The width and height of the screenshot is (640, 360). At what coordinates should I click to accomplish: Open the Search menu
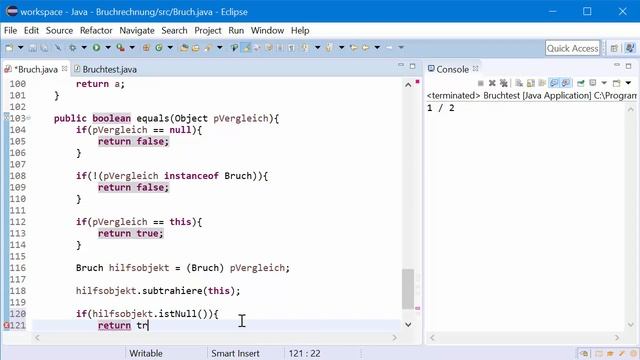tap(174, 31)
